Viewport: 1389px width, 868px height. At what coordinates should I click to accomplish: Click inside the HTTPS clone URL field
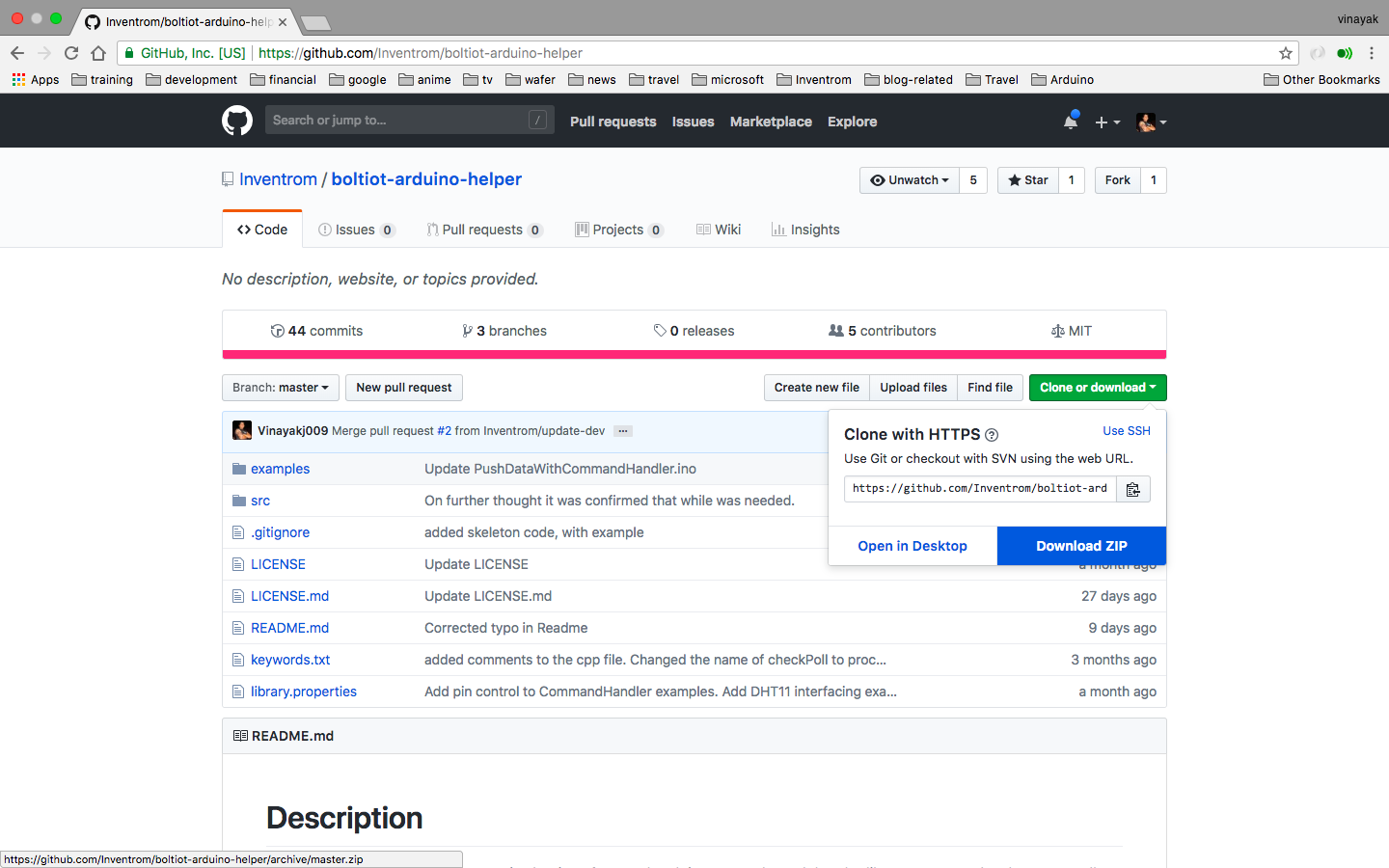coord(979,489)
